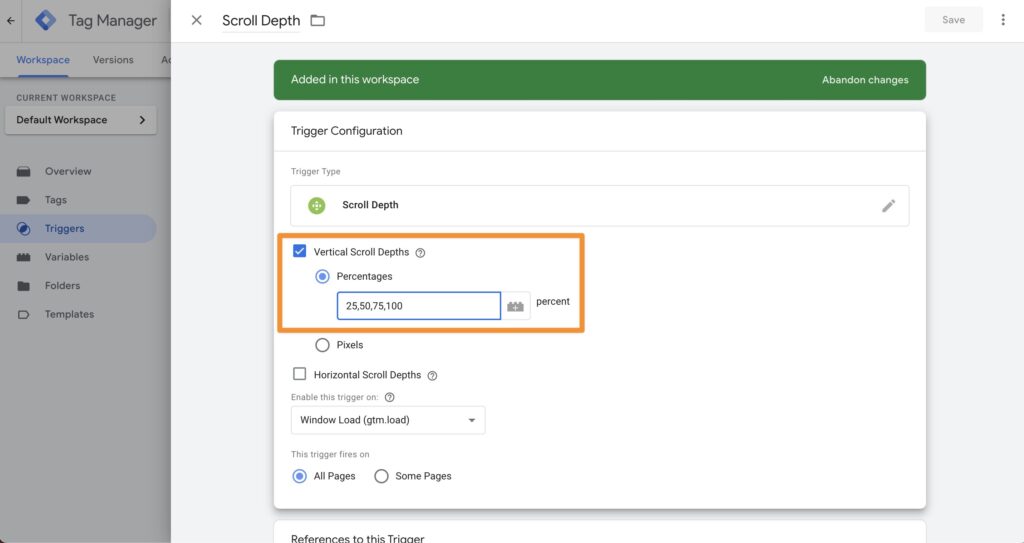The height and width of the screenshot is (543, 1024).
Task: Click the percentages field showing 25,50,75,100
Action: [x=419, y=306]
